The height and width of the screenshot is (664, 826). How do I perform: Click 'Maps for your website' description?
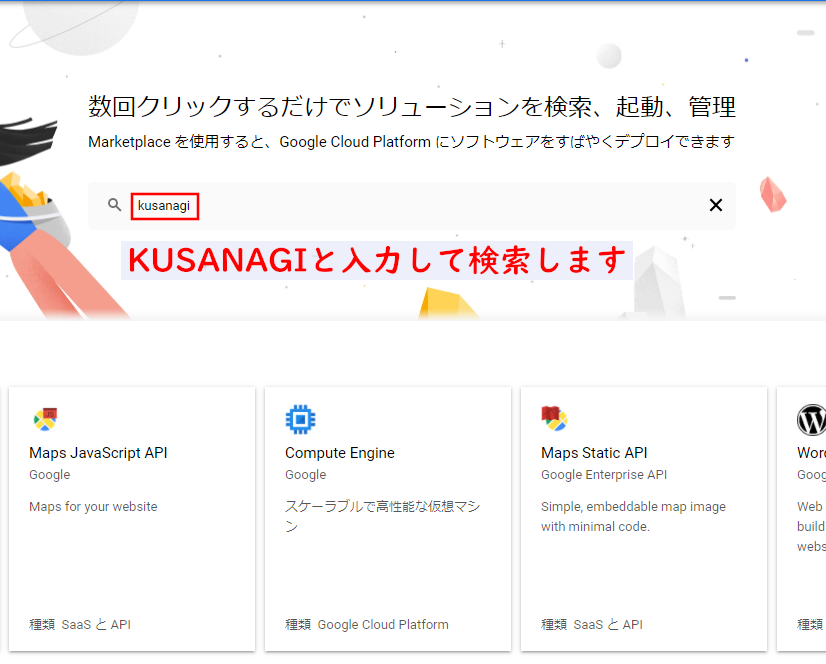(93, 506)
